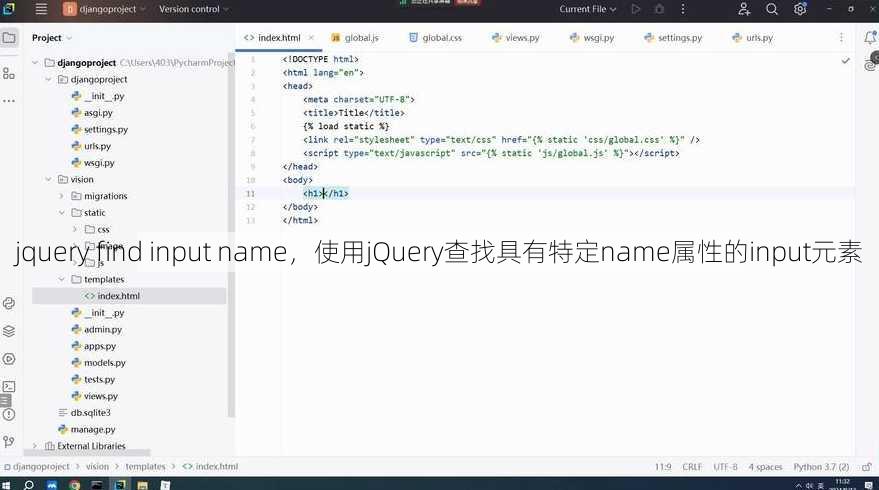Switch to the global.css tab
879x490 pixels.
click(x=436, y=38)
